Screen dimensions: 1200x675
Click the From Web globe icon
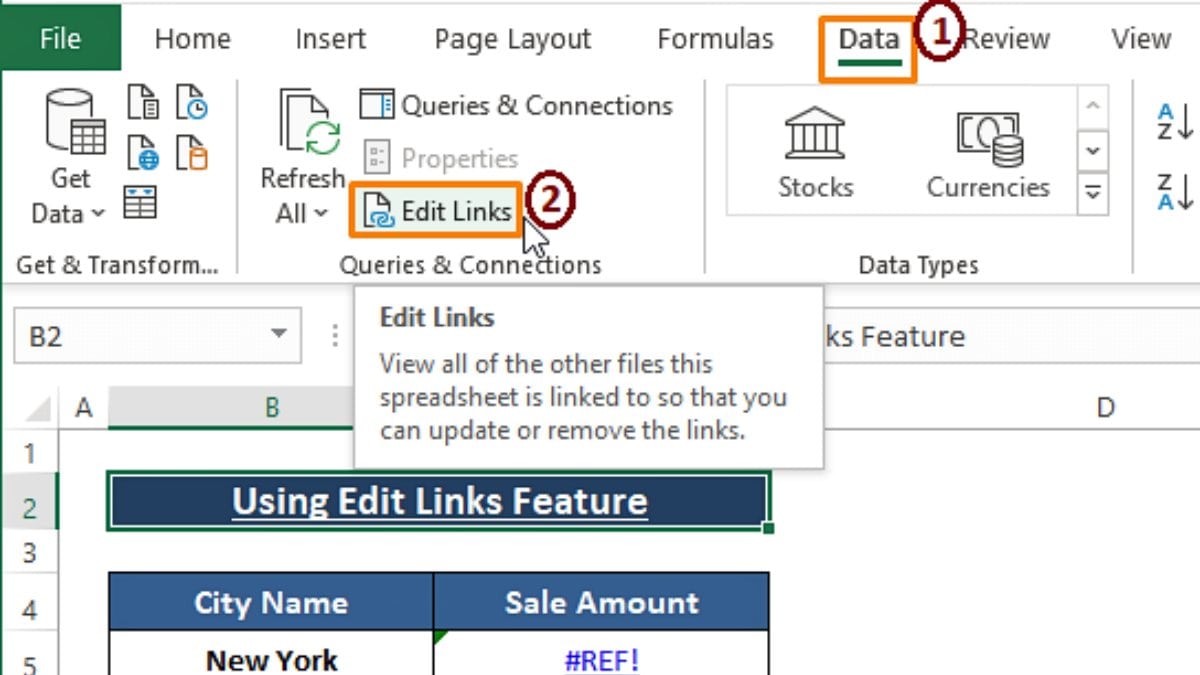point(143,153)
